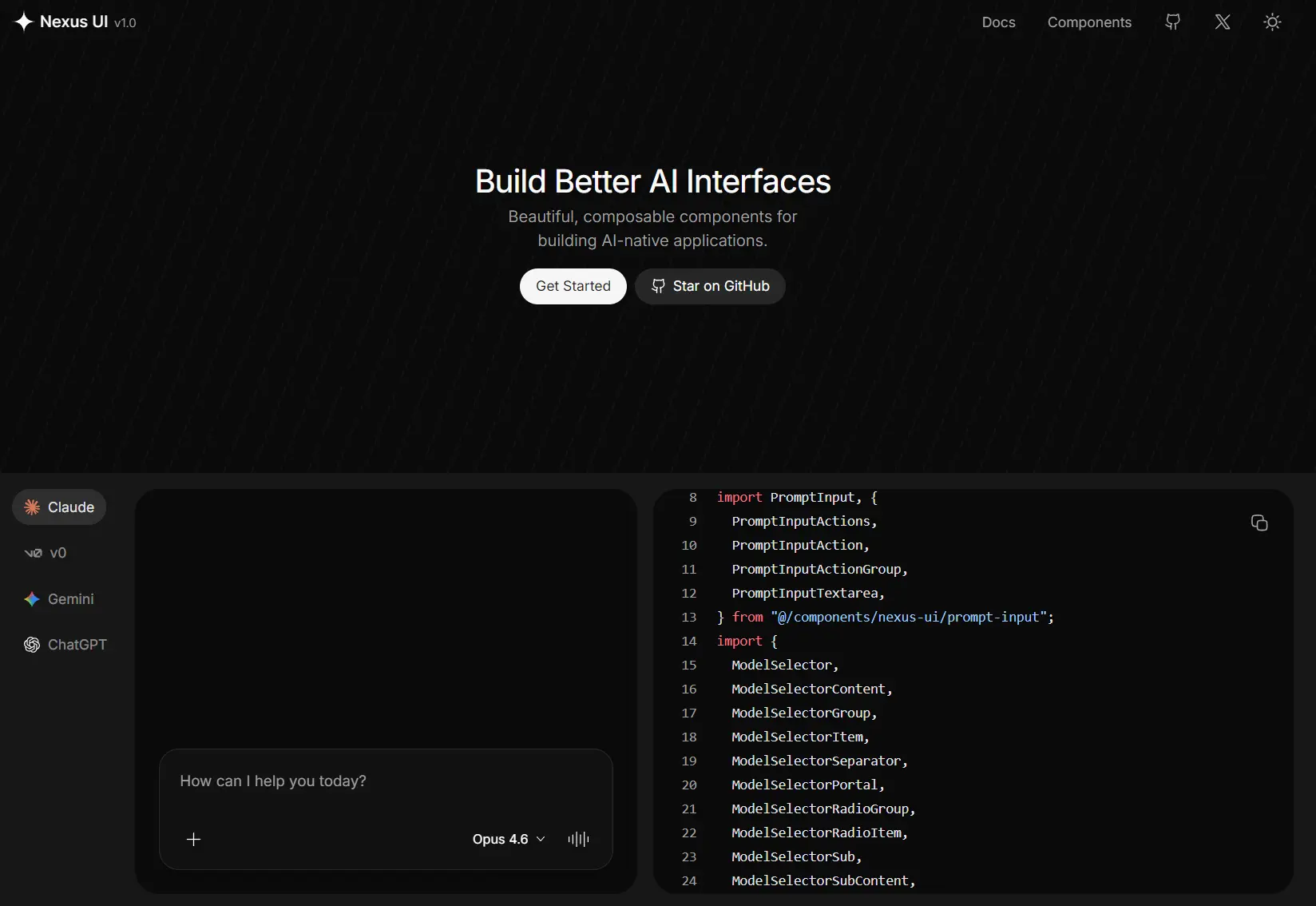
Task: Click the Get Started button
Action: point(573,286)
